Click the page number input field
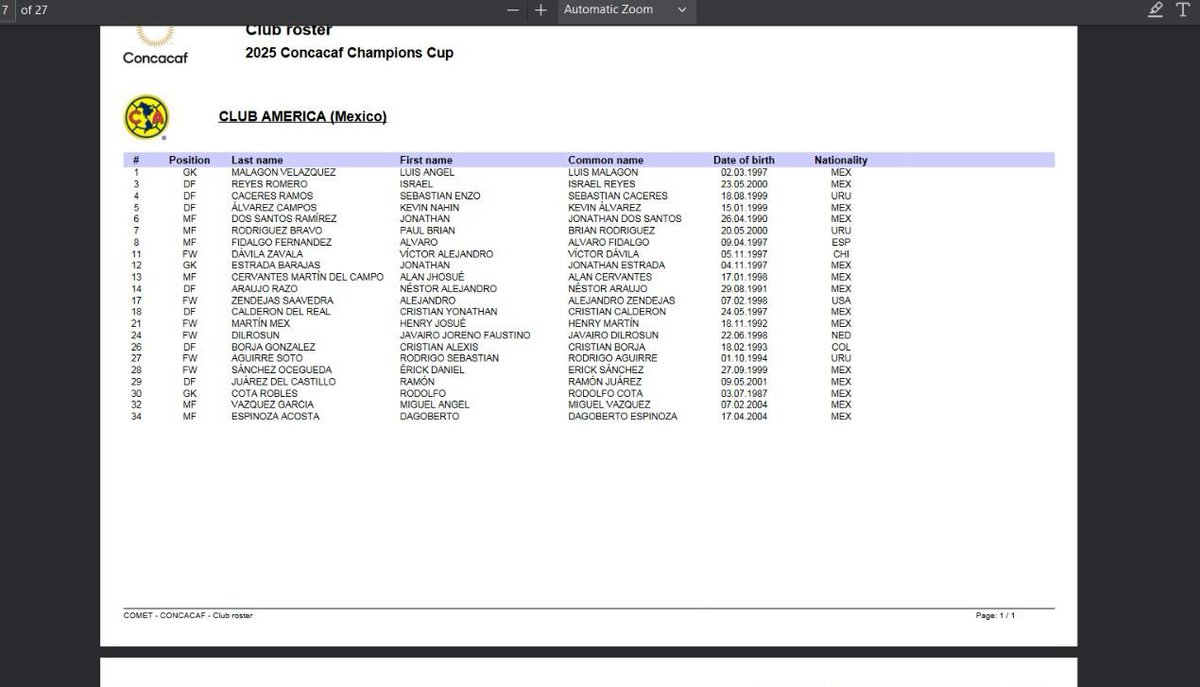 [x=7, y=10]
